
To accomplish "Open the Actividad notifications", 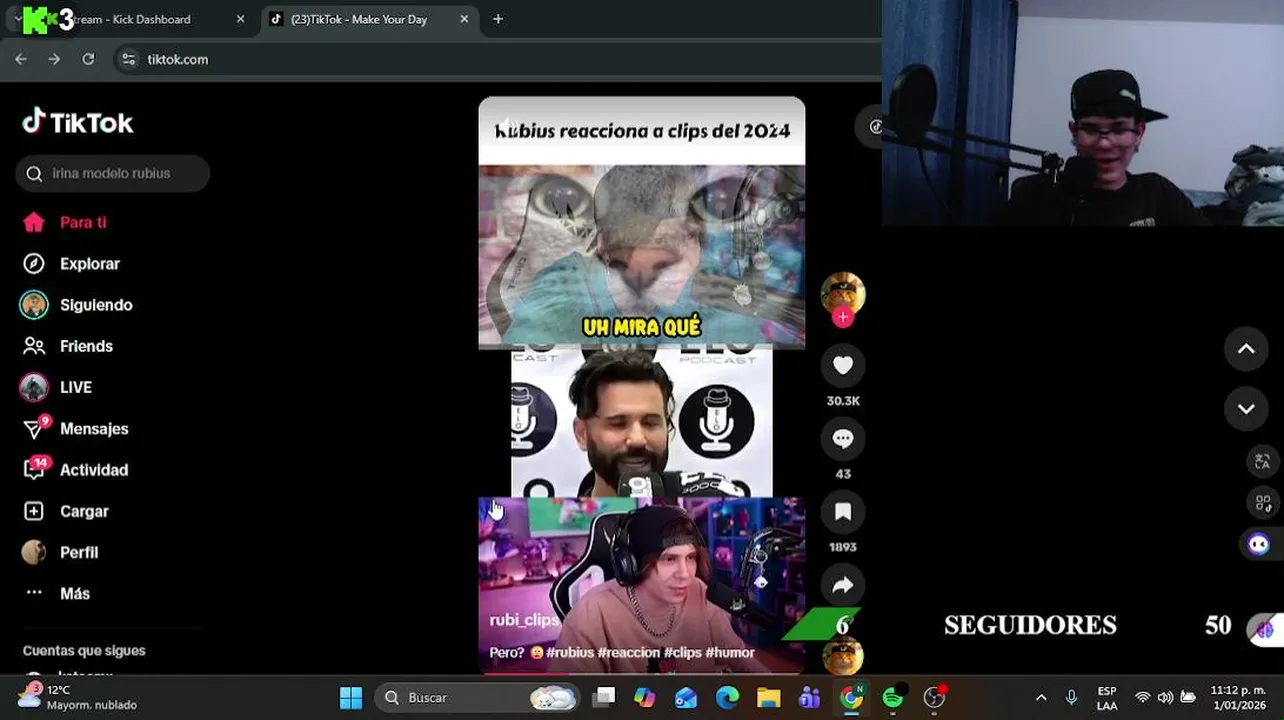I will click(76, 469).
